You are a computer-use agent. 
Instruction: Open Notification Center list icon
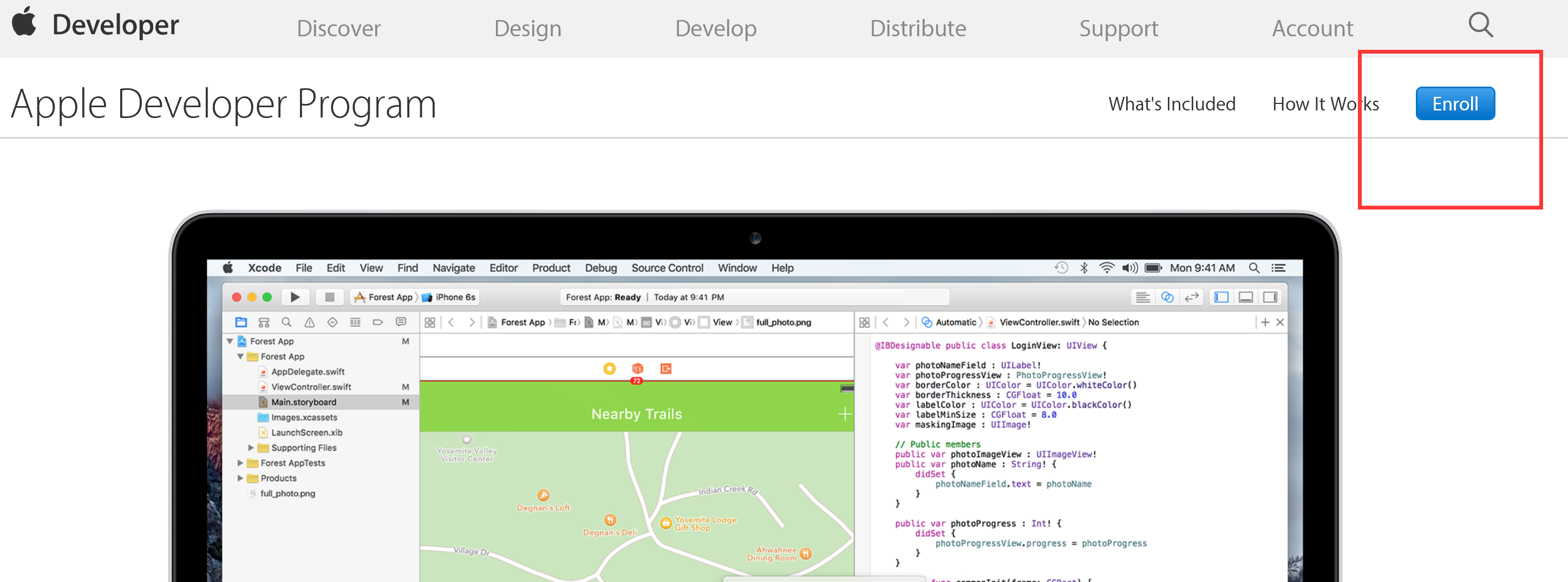[x=1278, y=268]
